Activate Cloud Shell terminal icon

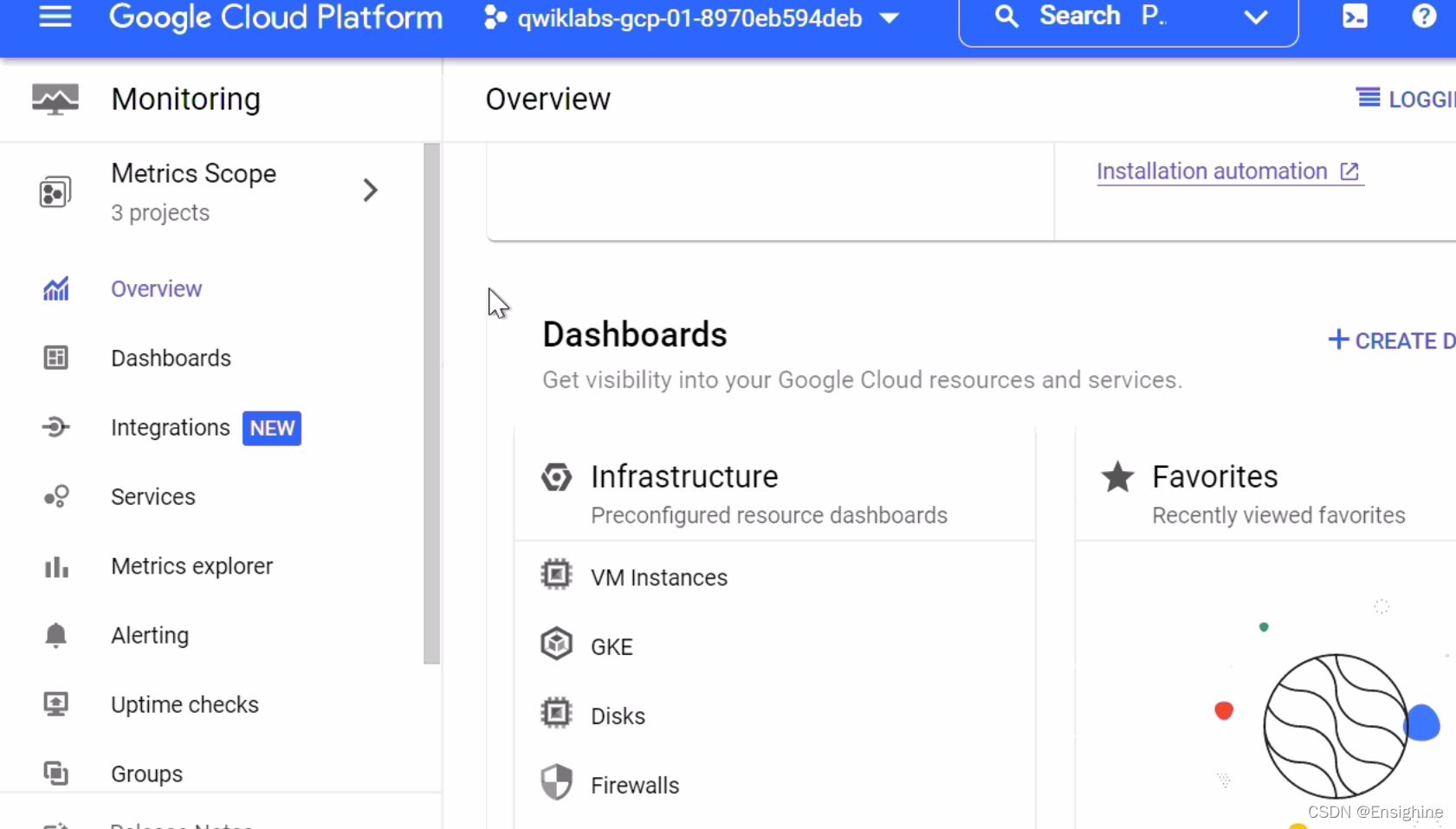(1355, 16)
